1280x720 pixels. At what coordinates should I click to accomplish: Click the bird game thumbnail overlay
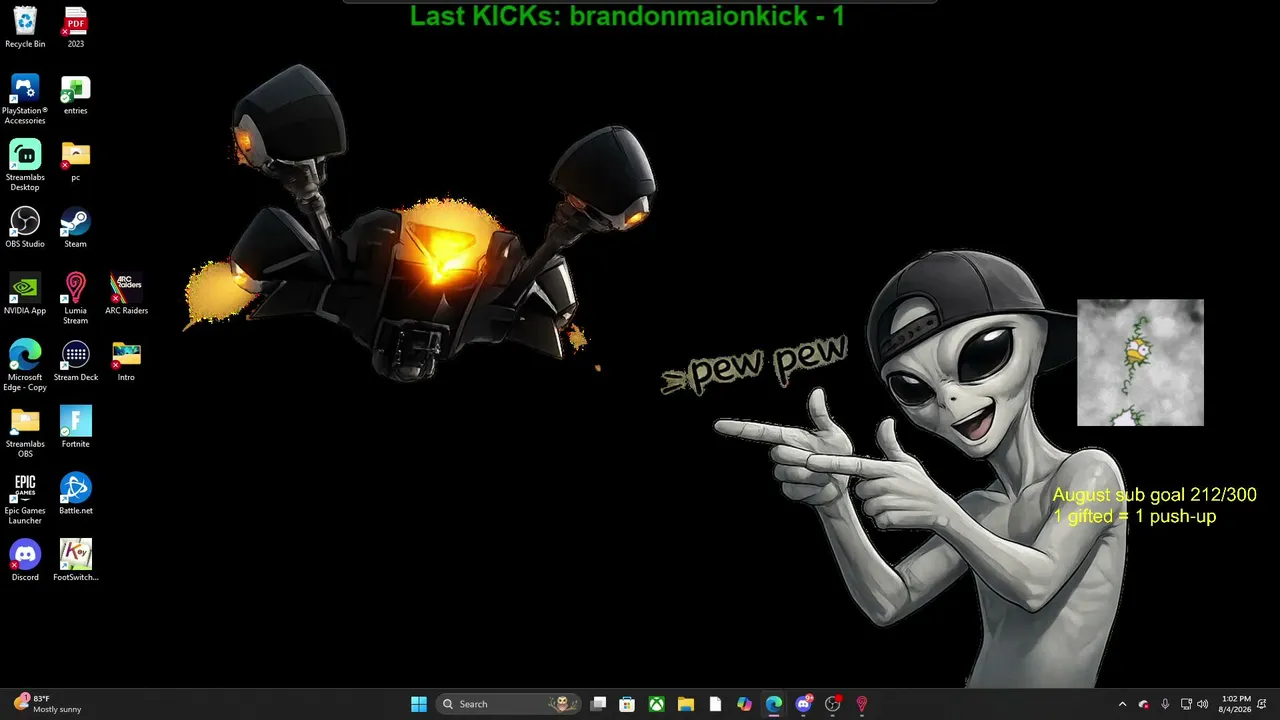click(x=1140, y=362)
